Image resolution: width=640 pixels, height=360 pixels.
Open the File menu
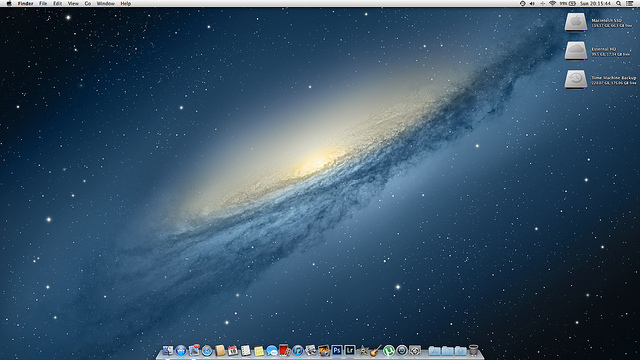(x=43, y=3)
